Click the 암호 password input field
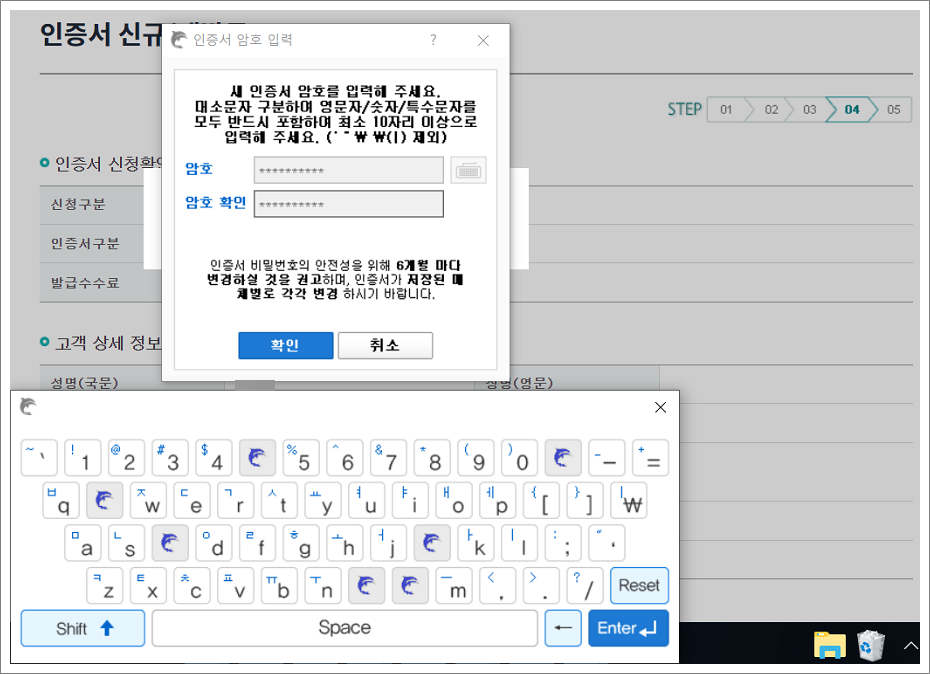Viewport: 930px width, 674px height. [348, 170]
